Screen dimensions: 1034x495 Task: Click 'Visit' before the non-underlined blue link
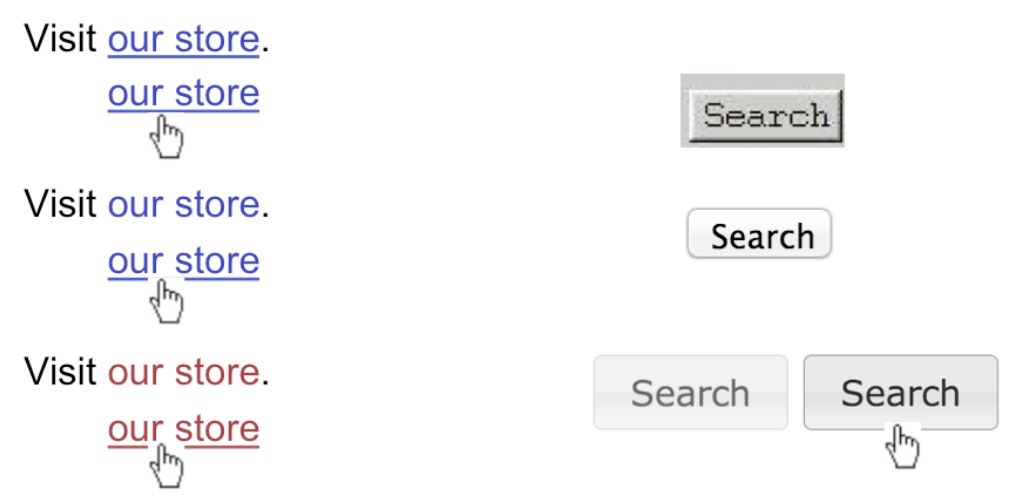click(x=61, y=204)
